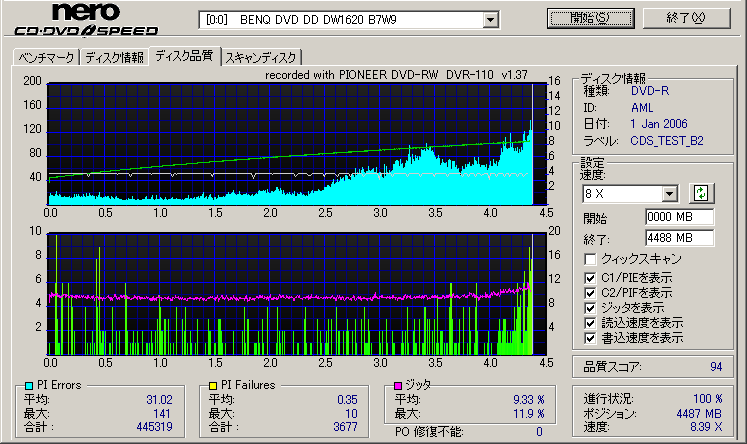The image size is (747, 444).
Task: Click the PO 修復不能 value 0
Action: coord(539,432)
